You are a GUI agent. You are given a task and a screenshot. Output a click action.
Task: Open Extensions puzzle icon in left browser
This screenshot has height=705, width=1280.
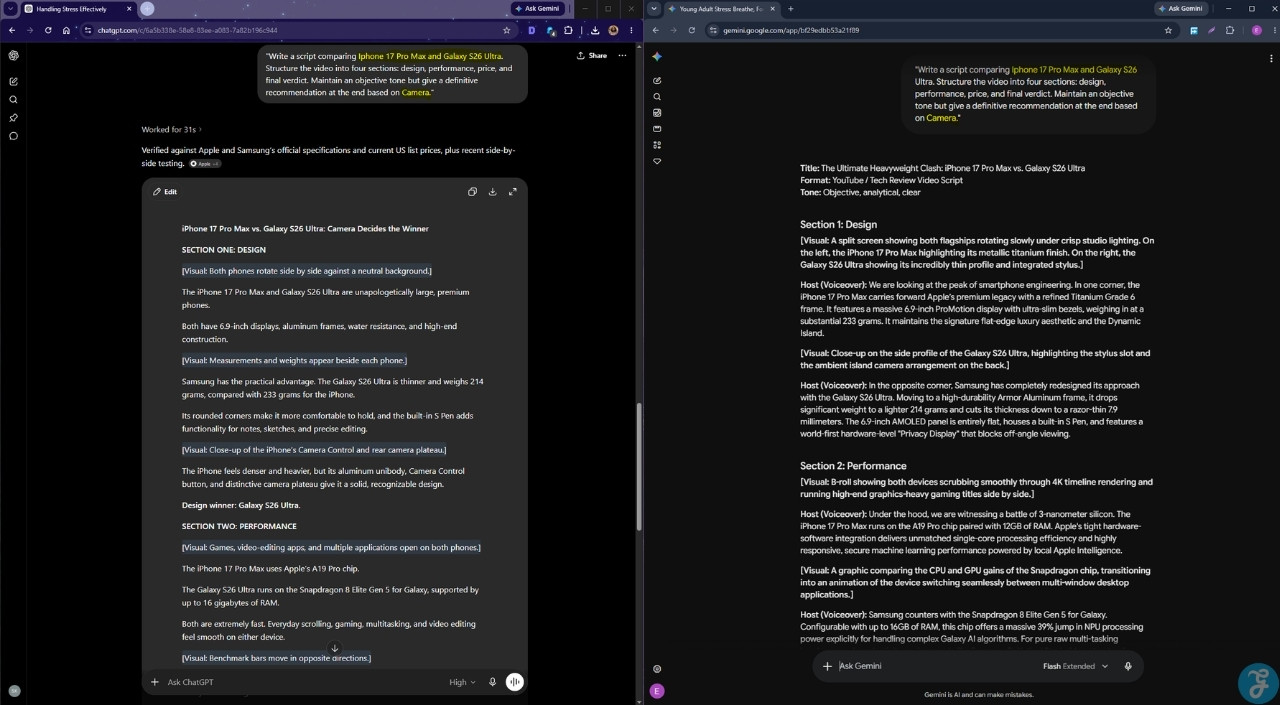tap(568, 30)
